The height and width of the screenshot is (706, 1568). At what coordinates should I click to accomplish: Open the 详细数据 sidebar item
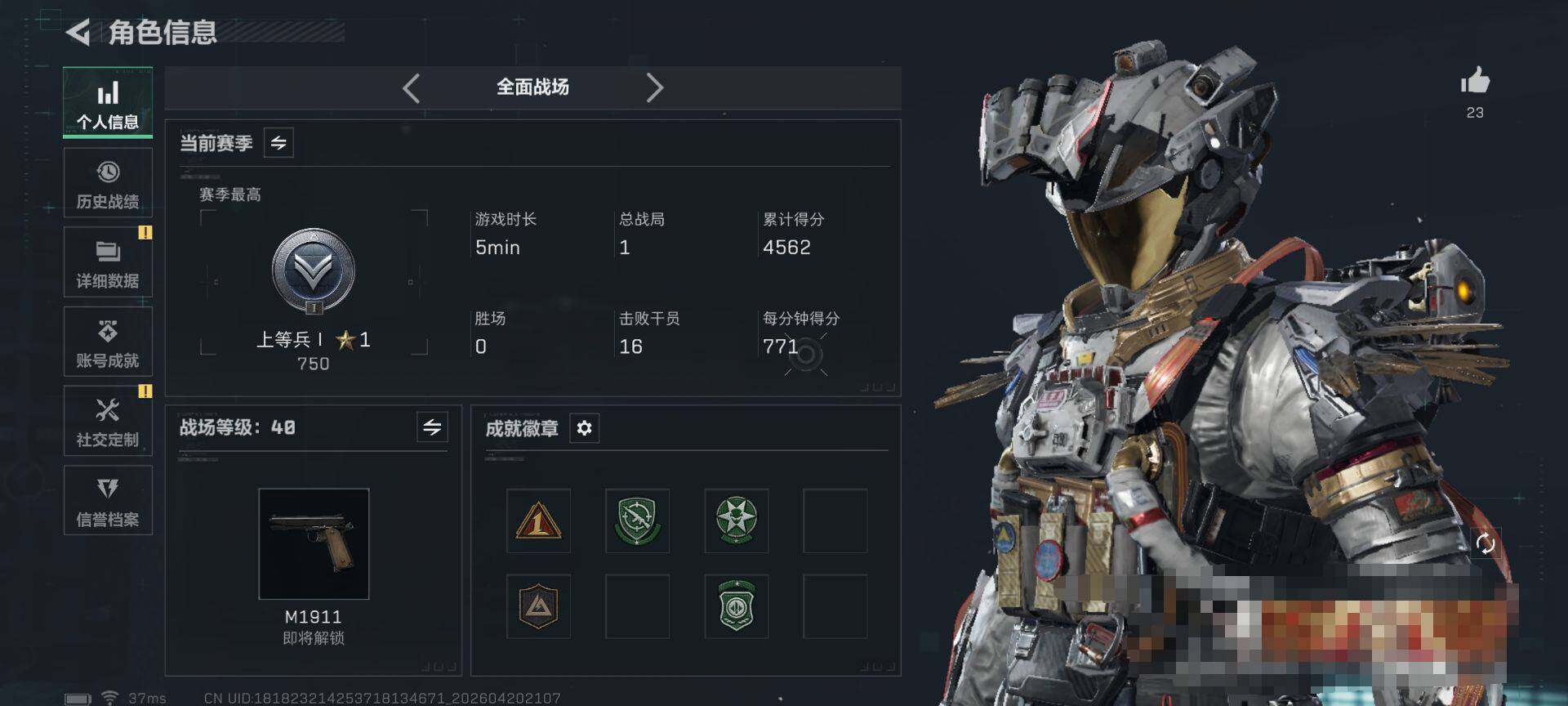(108, 261)
